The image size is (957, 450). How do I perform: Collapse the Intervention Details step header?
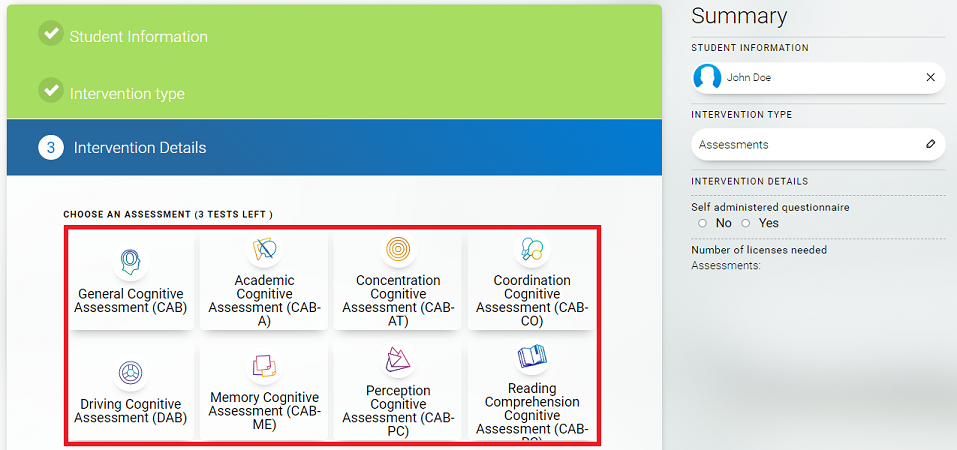point(140,148)
